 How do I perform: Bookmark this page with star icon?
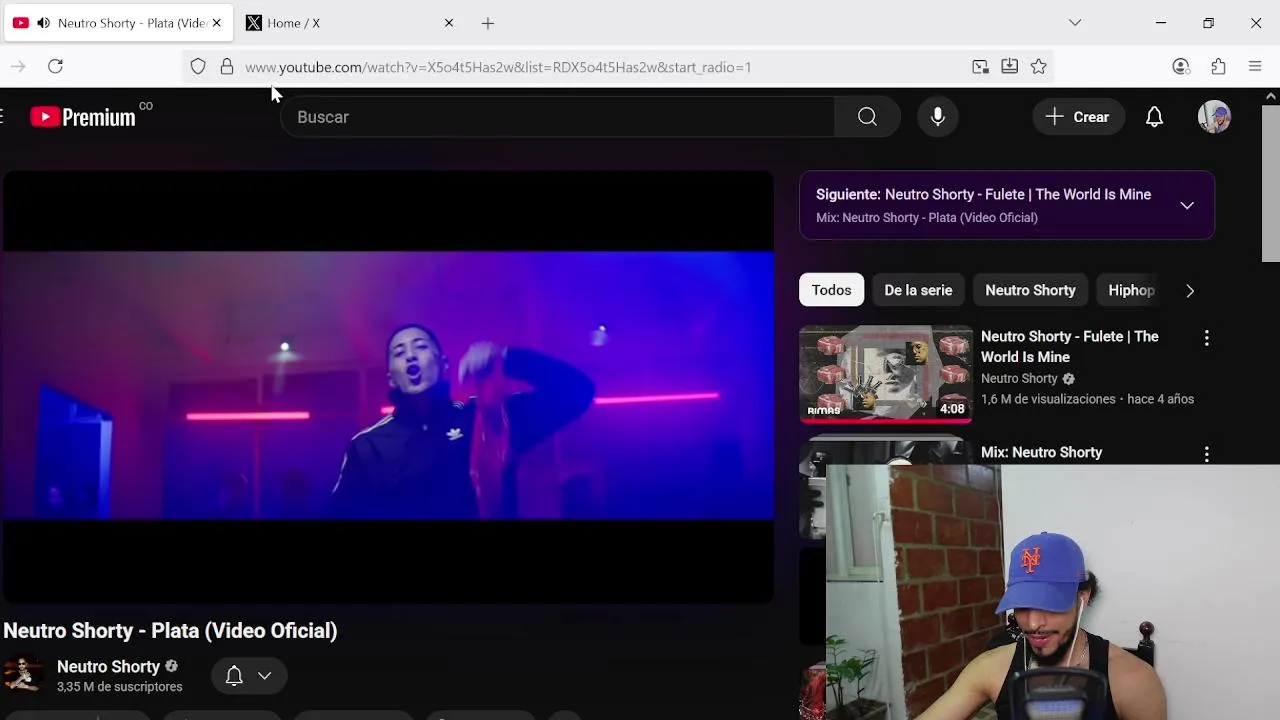(1039, 67)
